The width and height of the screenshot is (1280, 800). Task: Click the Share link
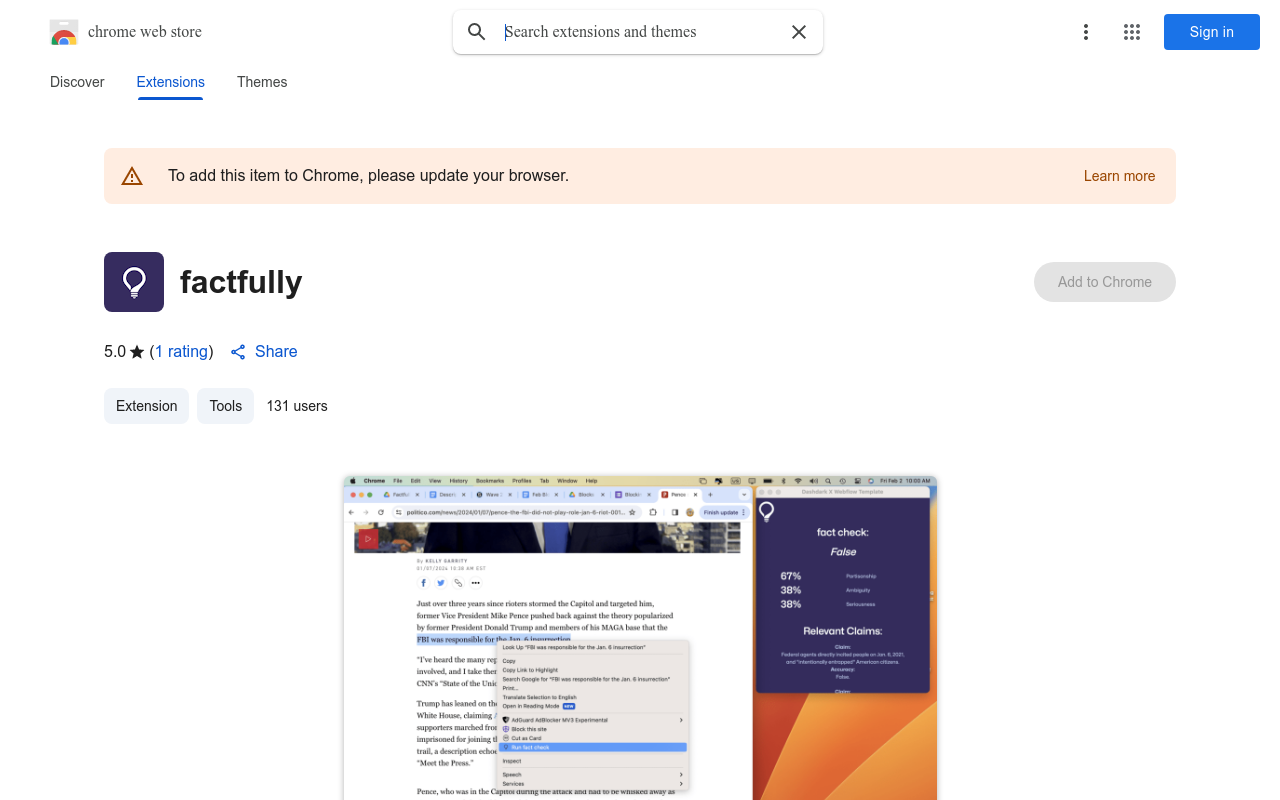point(276,352)
